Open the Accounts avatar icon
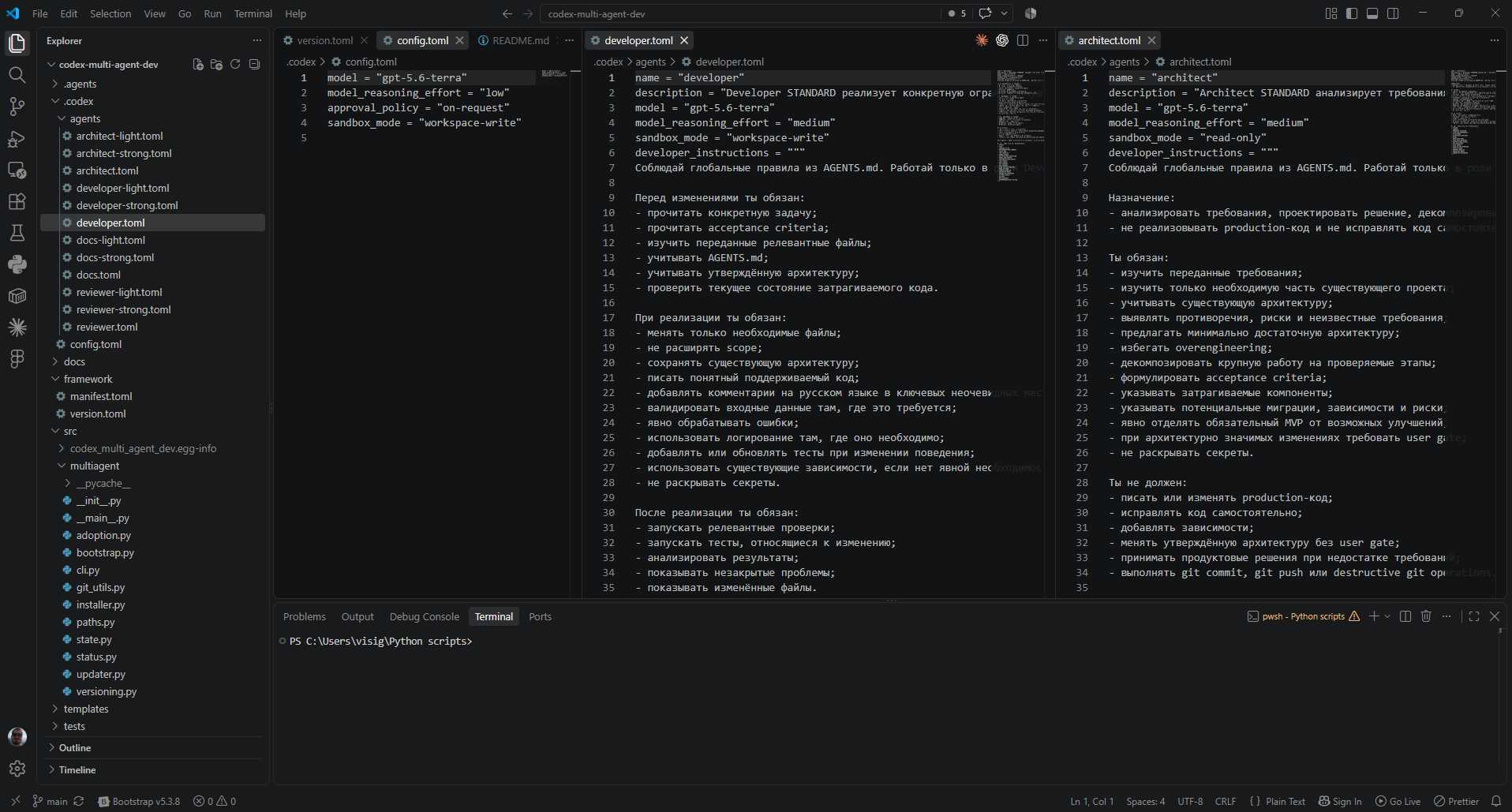The width and height of the screenshot is (1512, 812). [x=17, y=737]
